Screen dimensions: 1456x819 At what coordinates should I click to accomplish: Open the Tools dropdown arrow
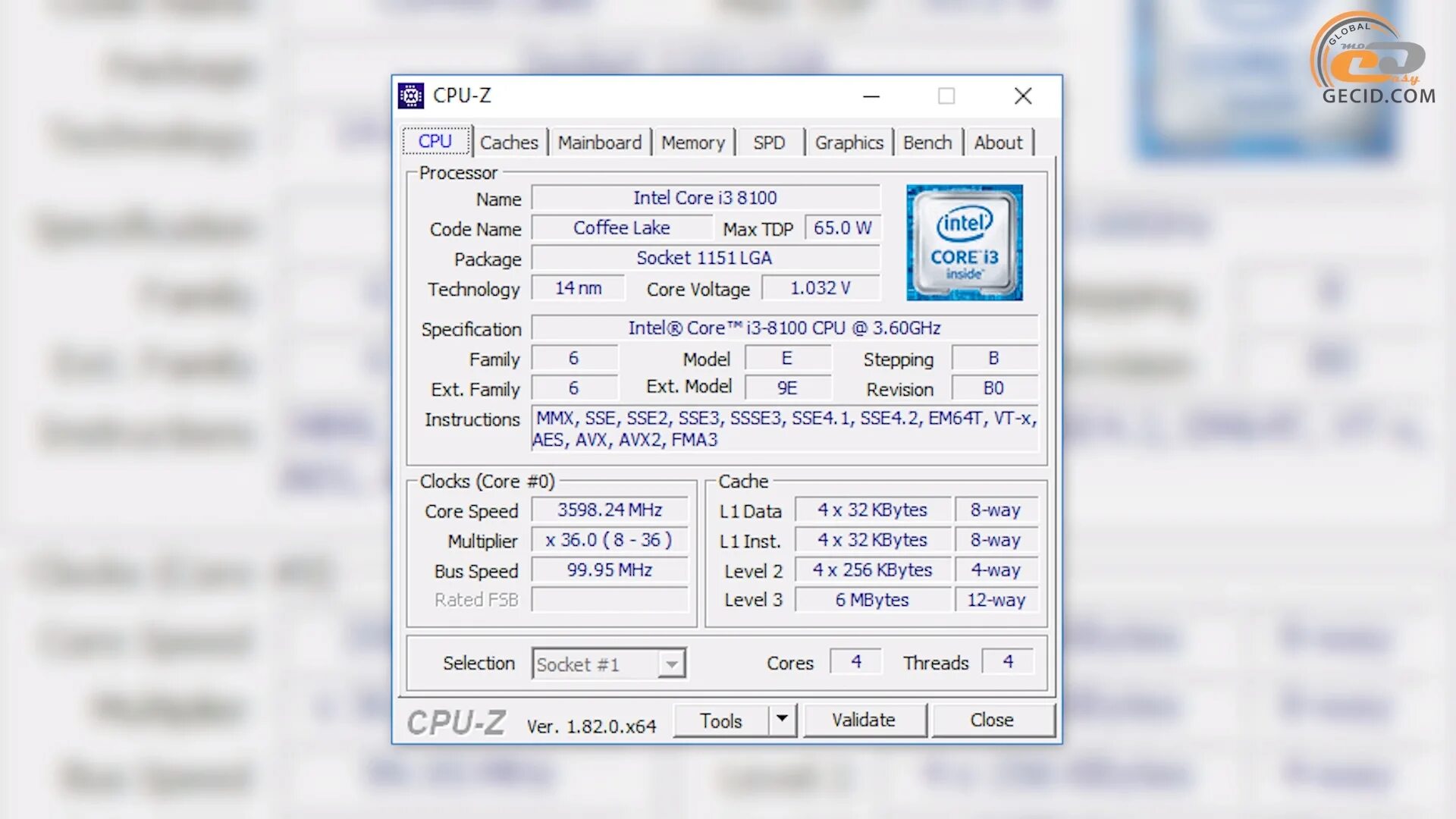click(782, 719)
